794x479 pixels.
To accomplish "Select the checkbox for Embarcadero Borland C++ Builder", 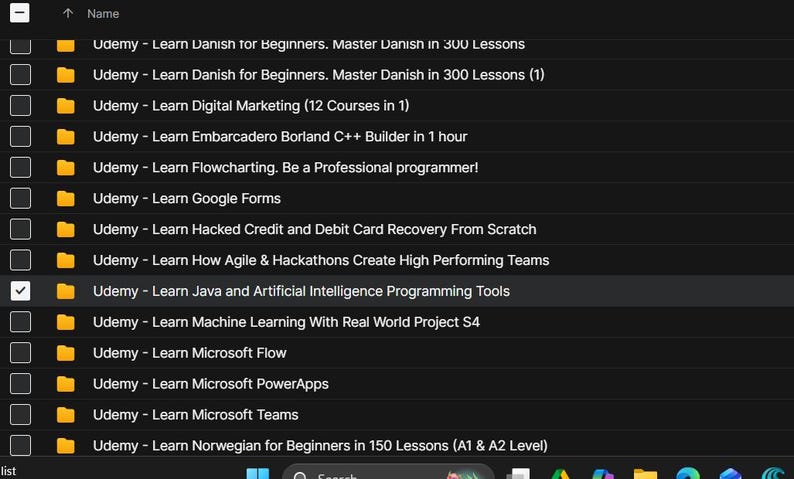I will 20,137.
